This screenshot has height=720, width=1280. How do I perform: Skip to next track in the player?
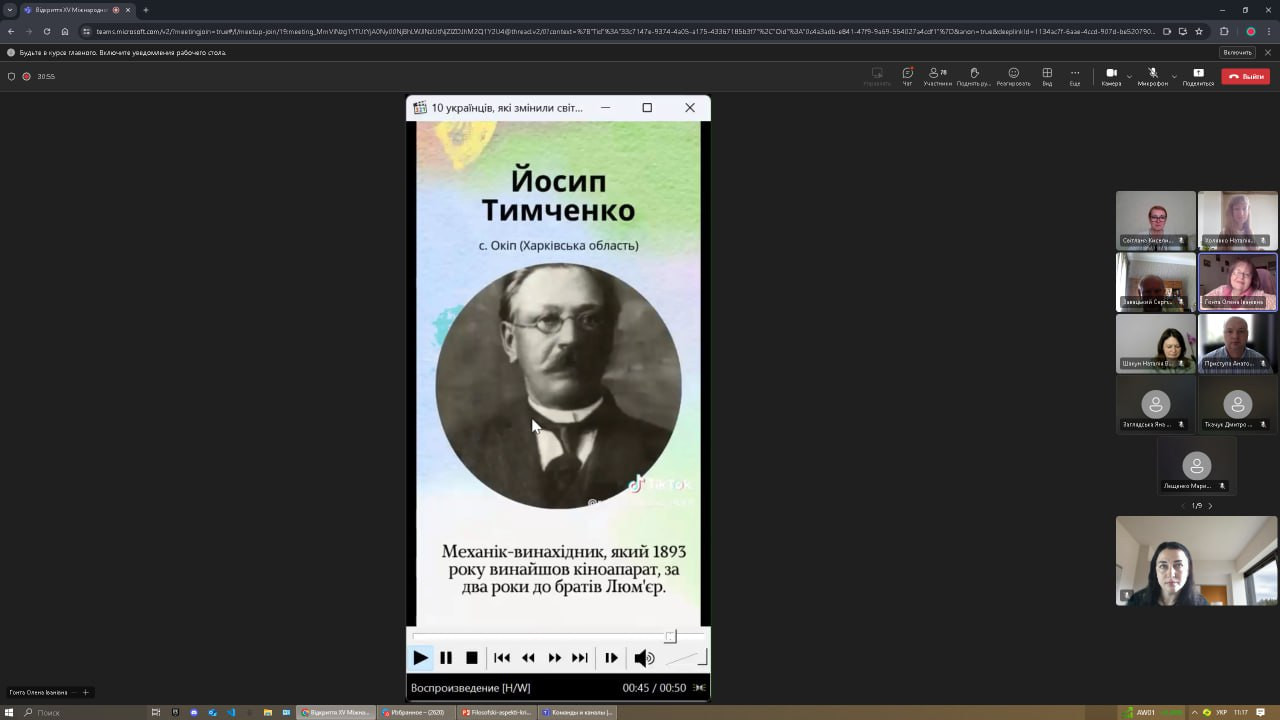click(x=580, y=658)
